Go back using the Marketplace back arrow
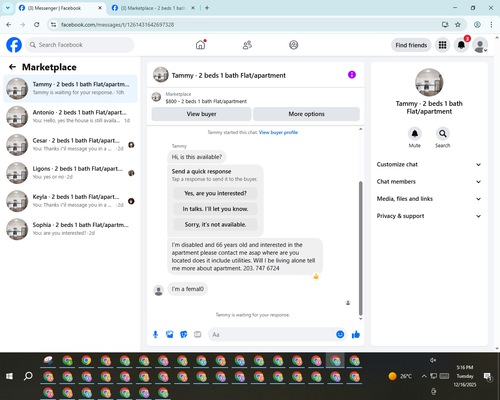 [x=12, y=67]
